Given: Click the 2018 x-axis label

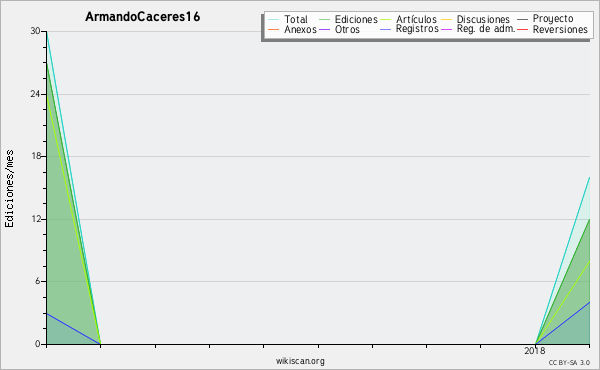Looking at the screenshot, I should 535,351.
